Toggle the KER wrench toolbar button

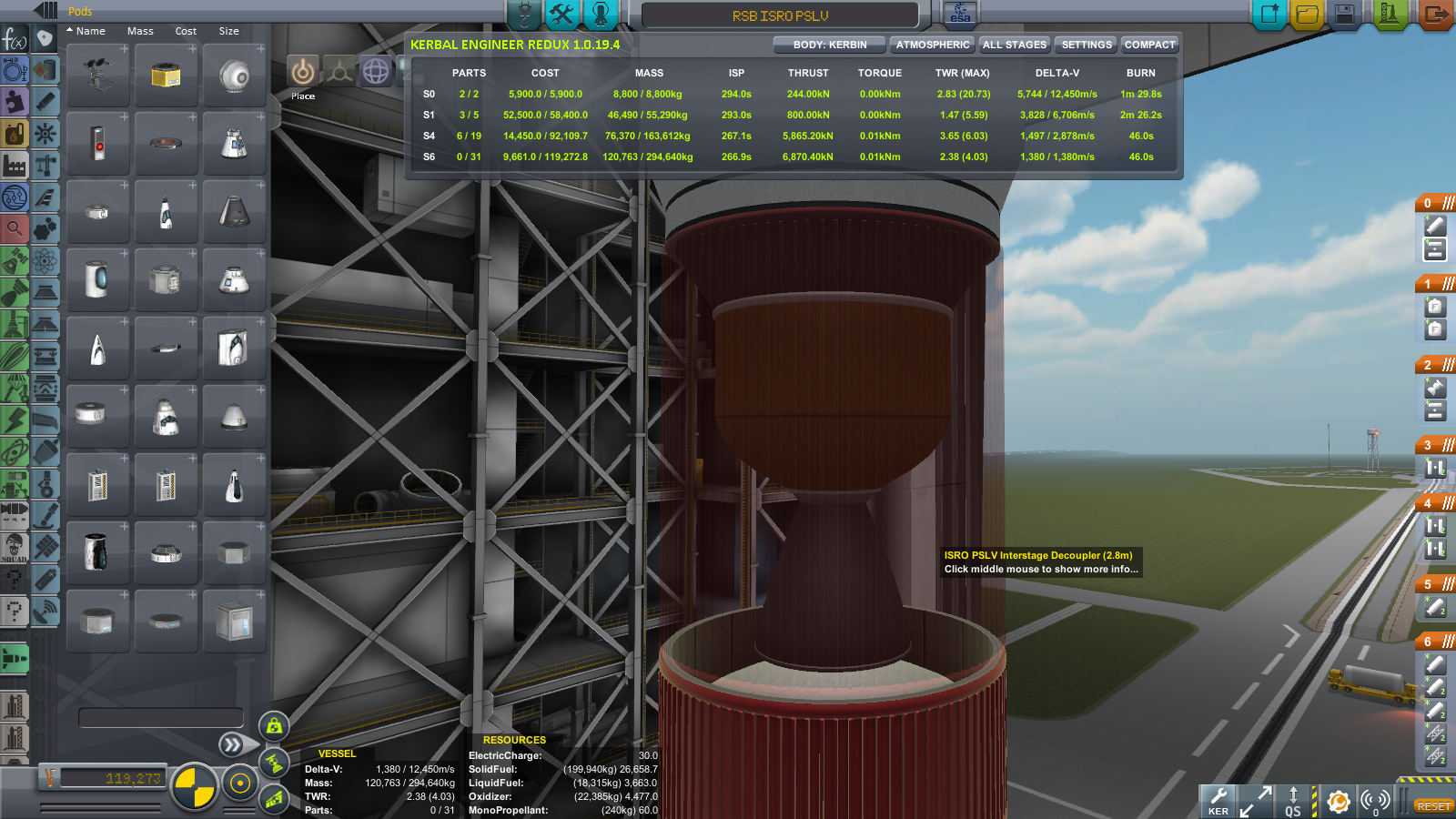(1218, 802)
